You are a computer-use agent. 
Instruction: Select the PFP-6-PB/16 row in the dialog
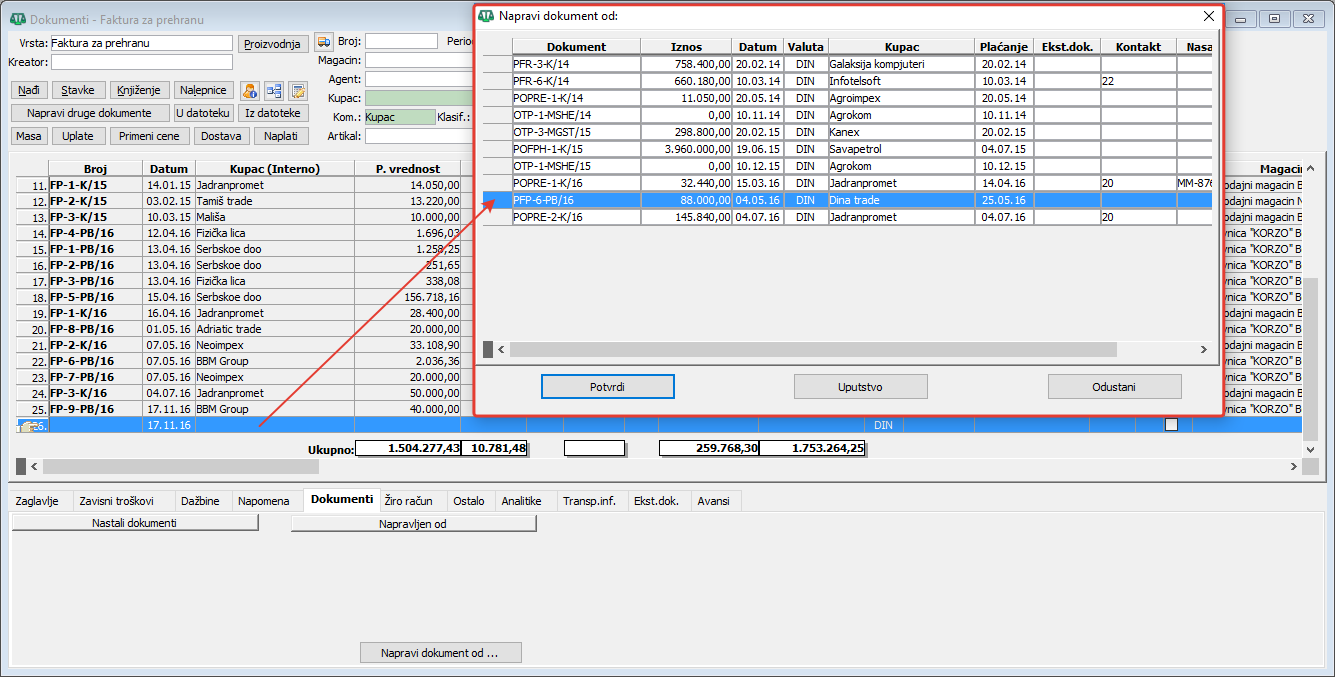click(847, 200)
